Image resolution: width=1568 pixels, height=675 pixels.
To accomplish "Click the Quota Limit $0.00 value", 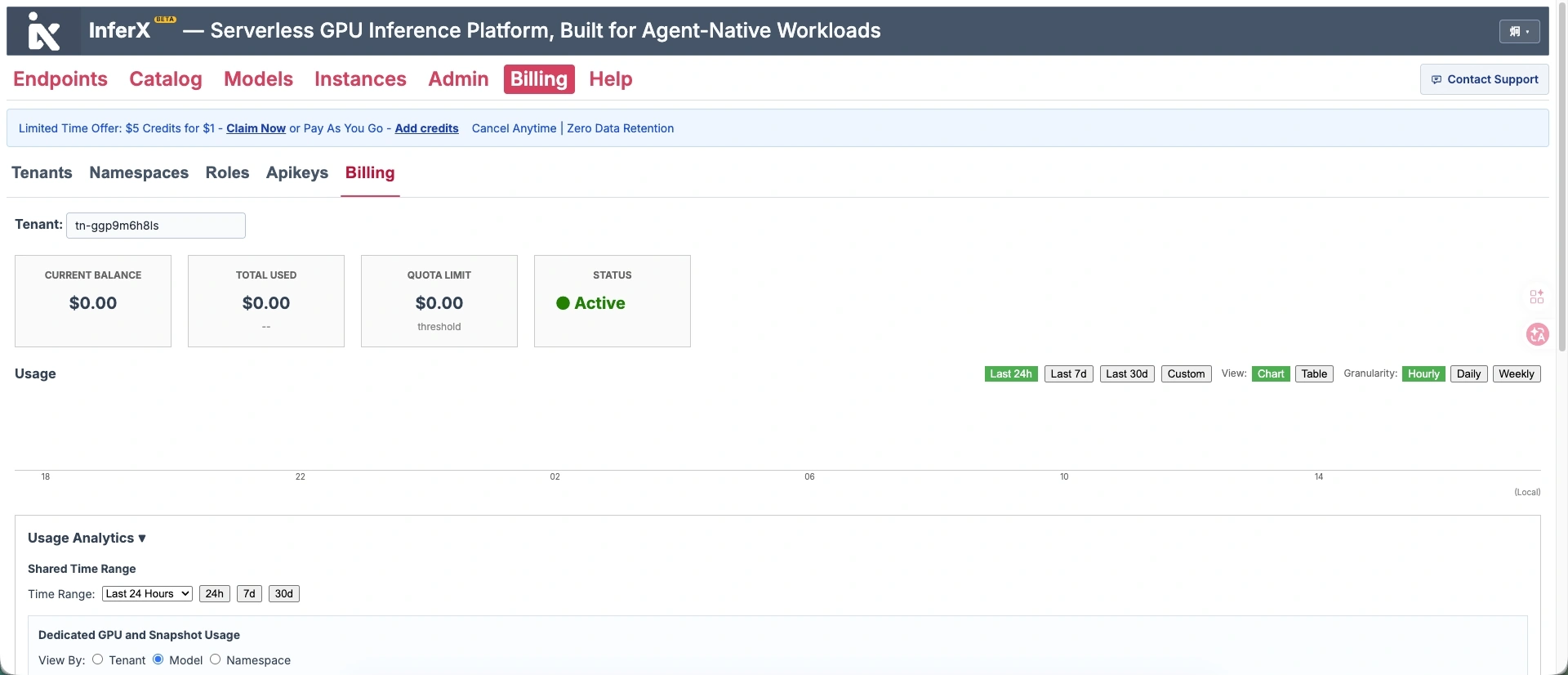I will pos(439,303).
